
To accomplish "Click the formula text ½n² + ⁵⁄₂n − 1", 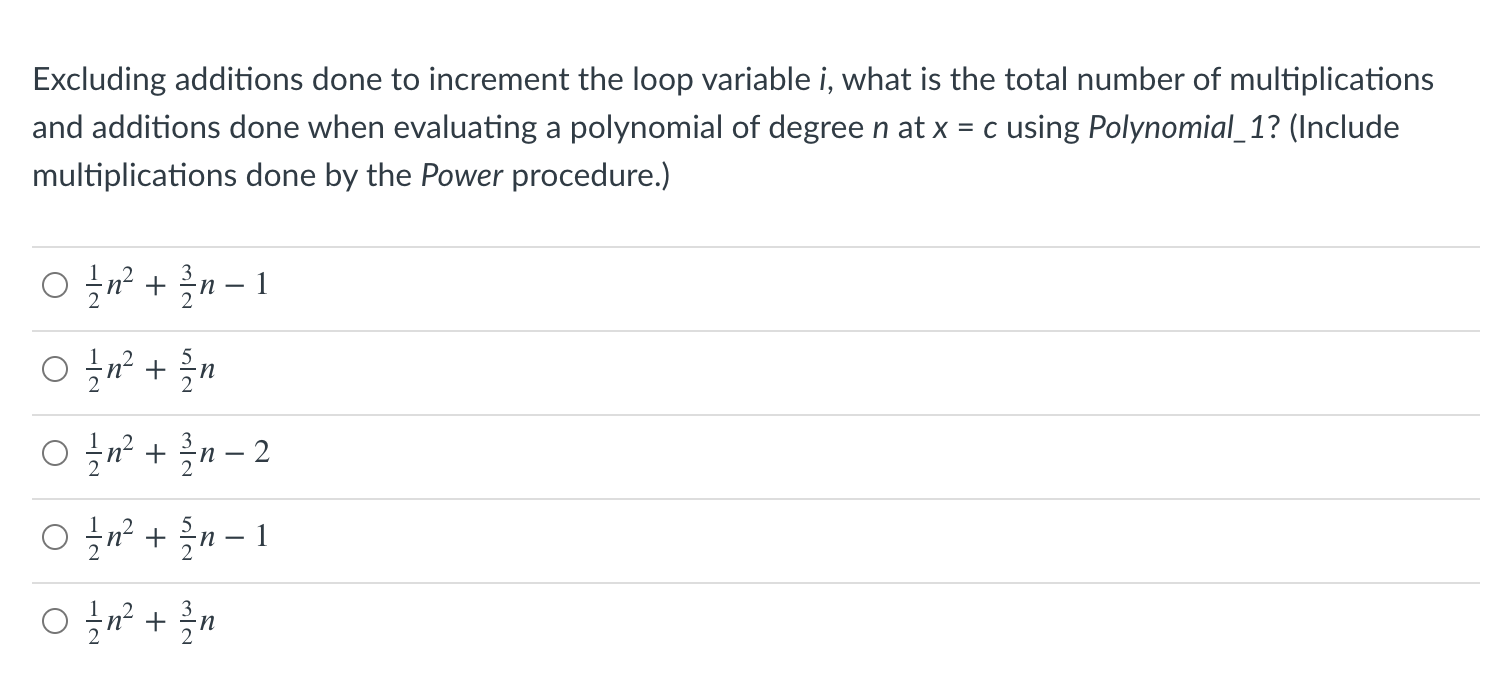I will pos(175,538).
